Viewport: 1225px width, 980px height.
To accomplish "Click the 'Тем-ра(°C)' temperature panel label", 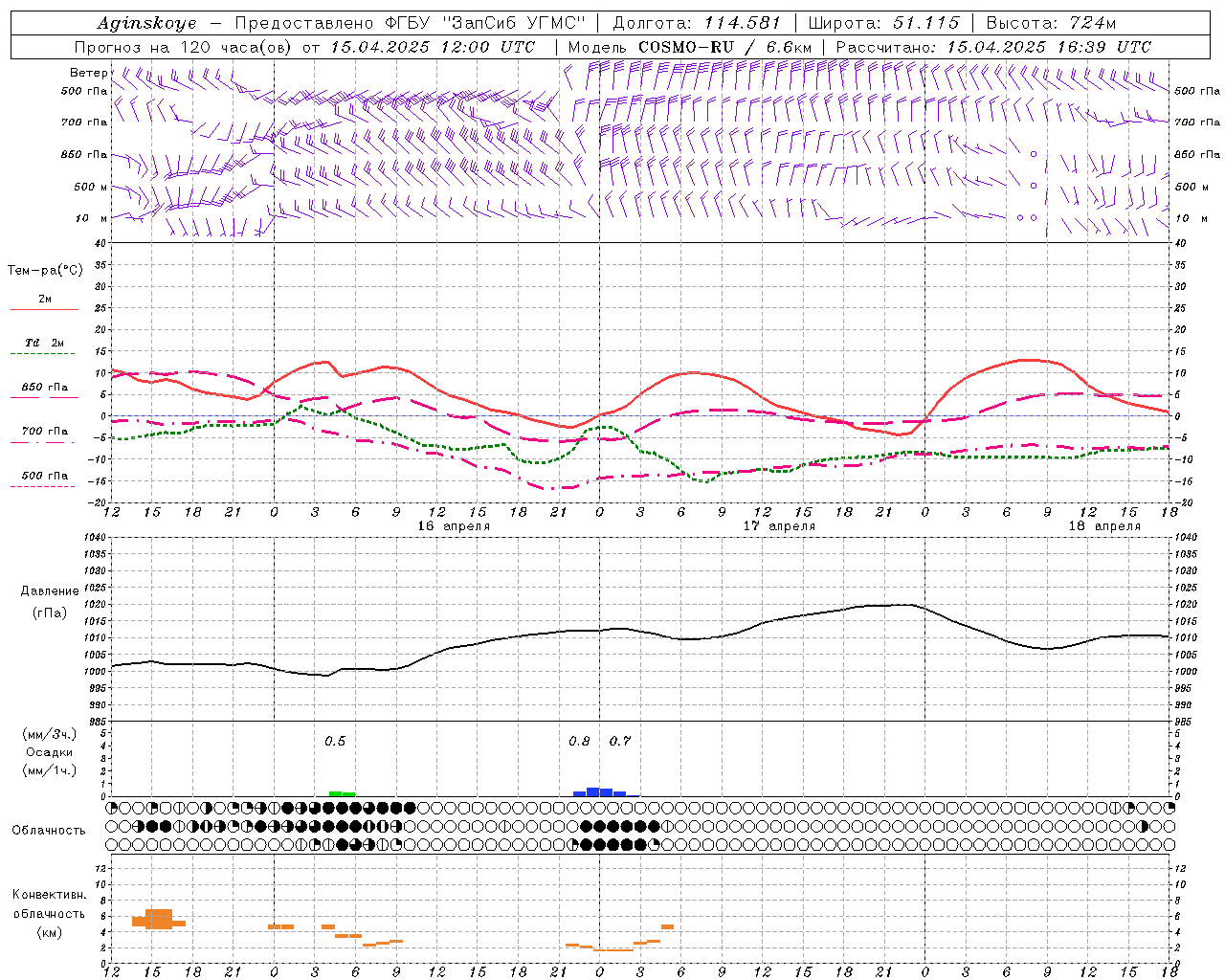I will (x=45, y=271).
